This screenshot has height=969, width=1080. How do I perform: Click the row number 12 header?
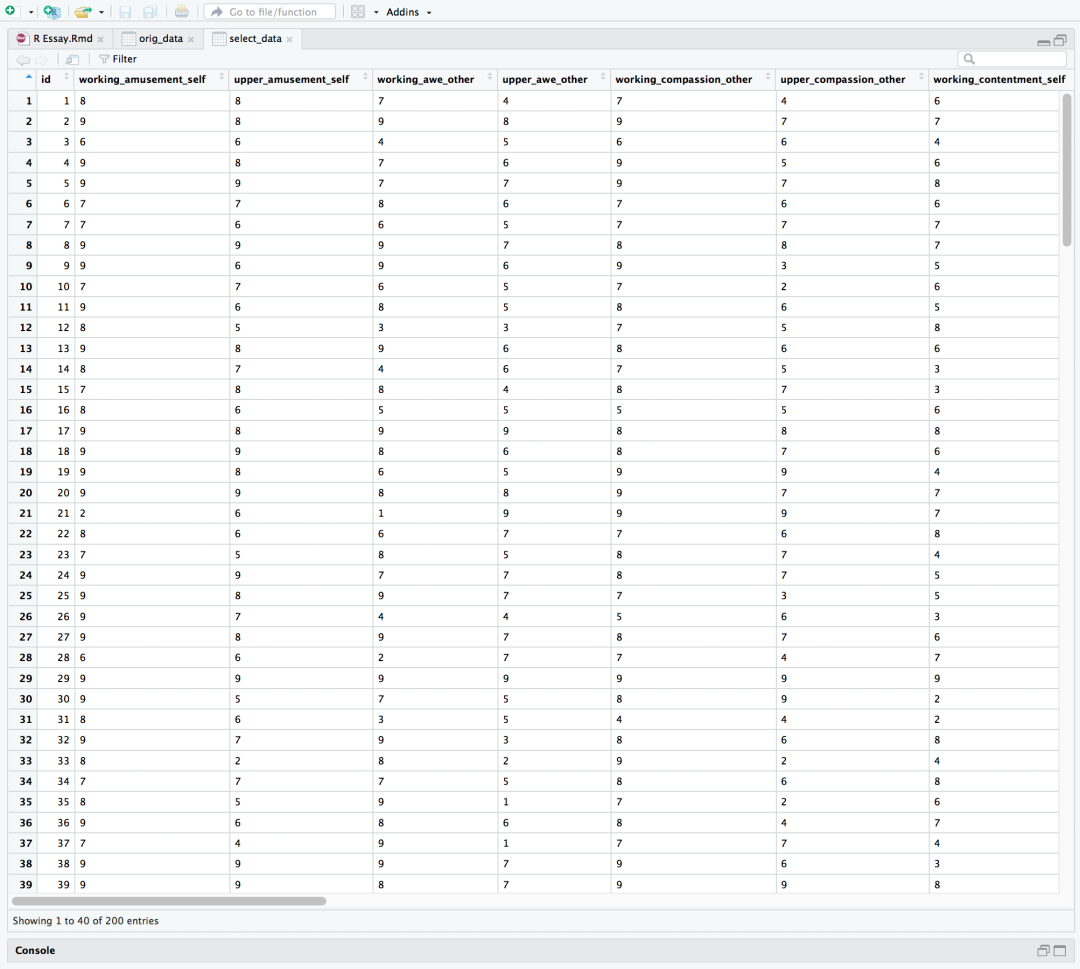tap(25, 328)
